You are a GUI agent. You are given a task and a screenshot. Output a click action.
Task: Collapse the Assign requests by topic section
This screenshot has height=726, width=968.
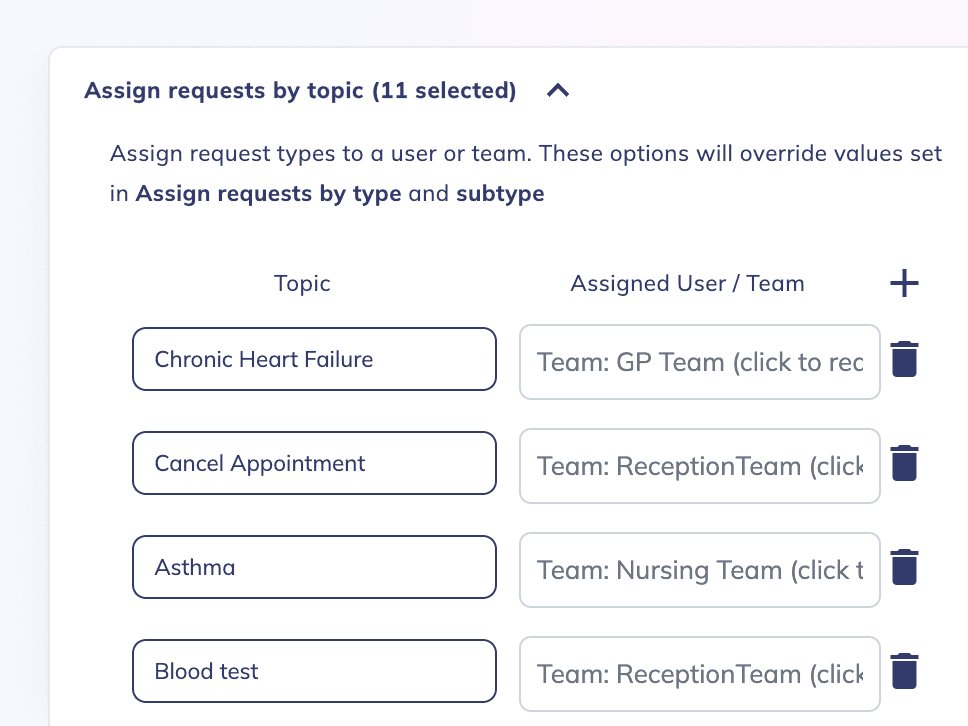[557, 90]
